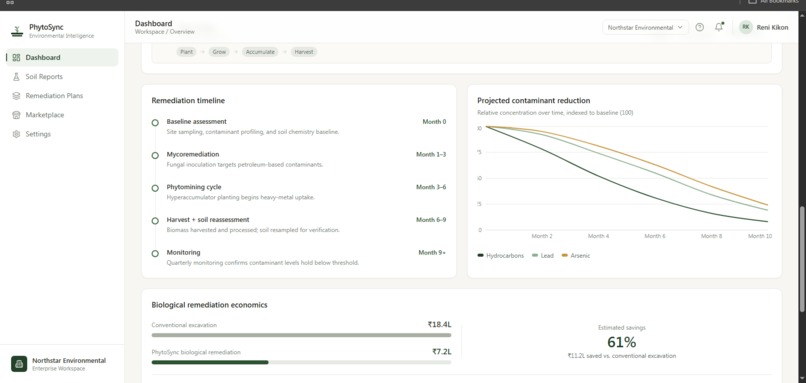806x383 pixels.
Task: Open the Northstar Environmental workspace dropdown
Action: (x=645, y=27)
